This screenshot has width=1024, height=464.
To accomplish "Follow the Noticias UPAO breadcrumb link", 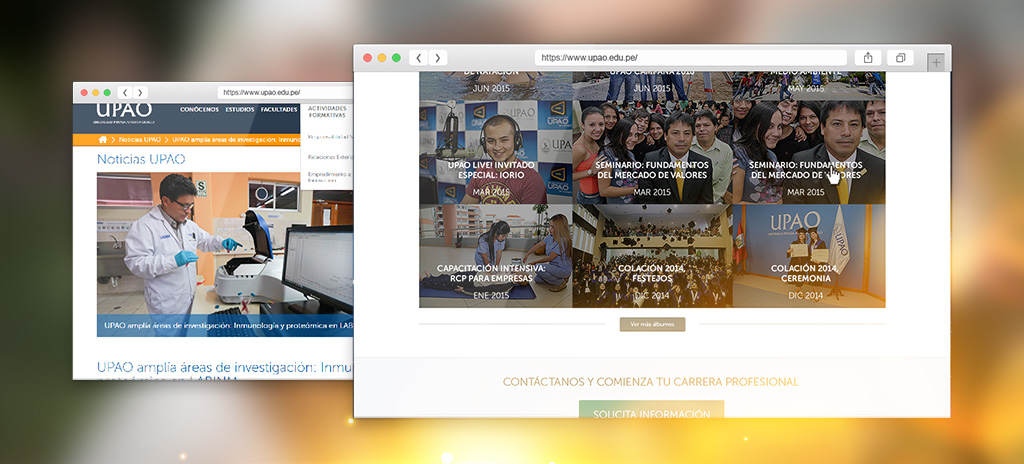I will (x=140, y=140).
